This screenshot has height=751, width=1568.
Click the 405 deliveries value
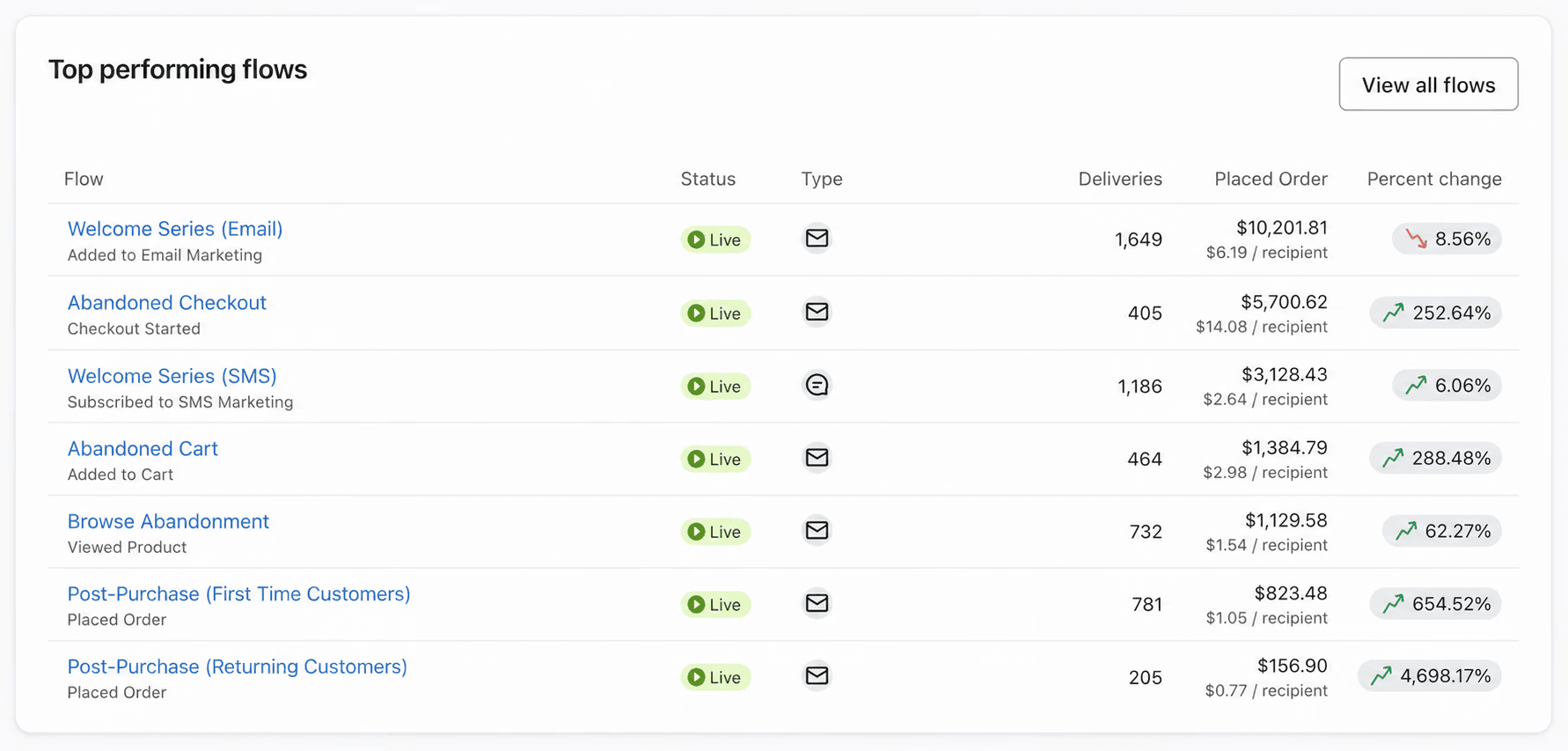coord(1145,313)
